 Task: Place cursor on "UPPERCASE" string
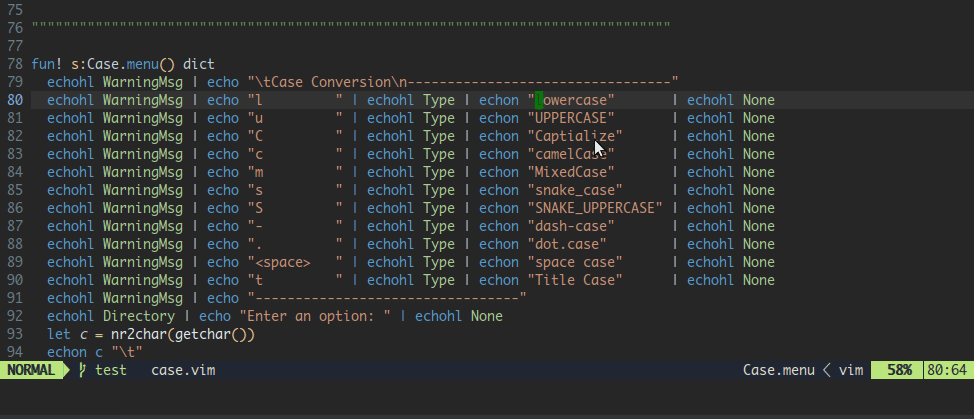570,118
